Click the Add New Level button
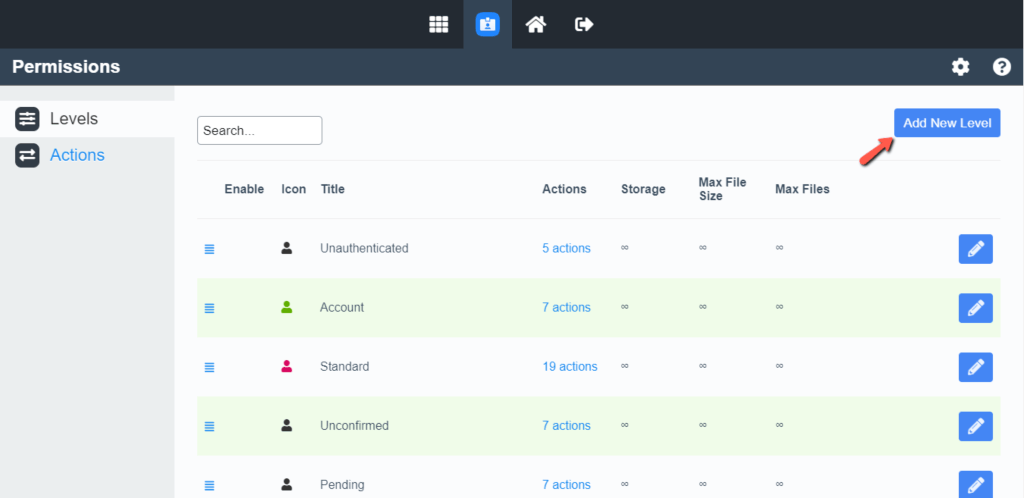This screenshot has width=1024, height=498. point(947,123)
